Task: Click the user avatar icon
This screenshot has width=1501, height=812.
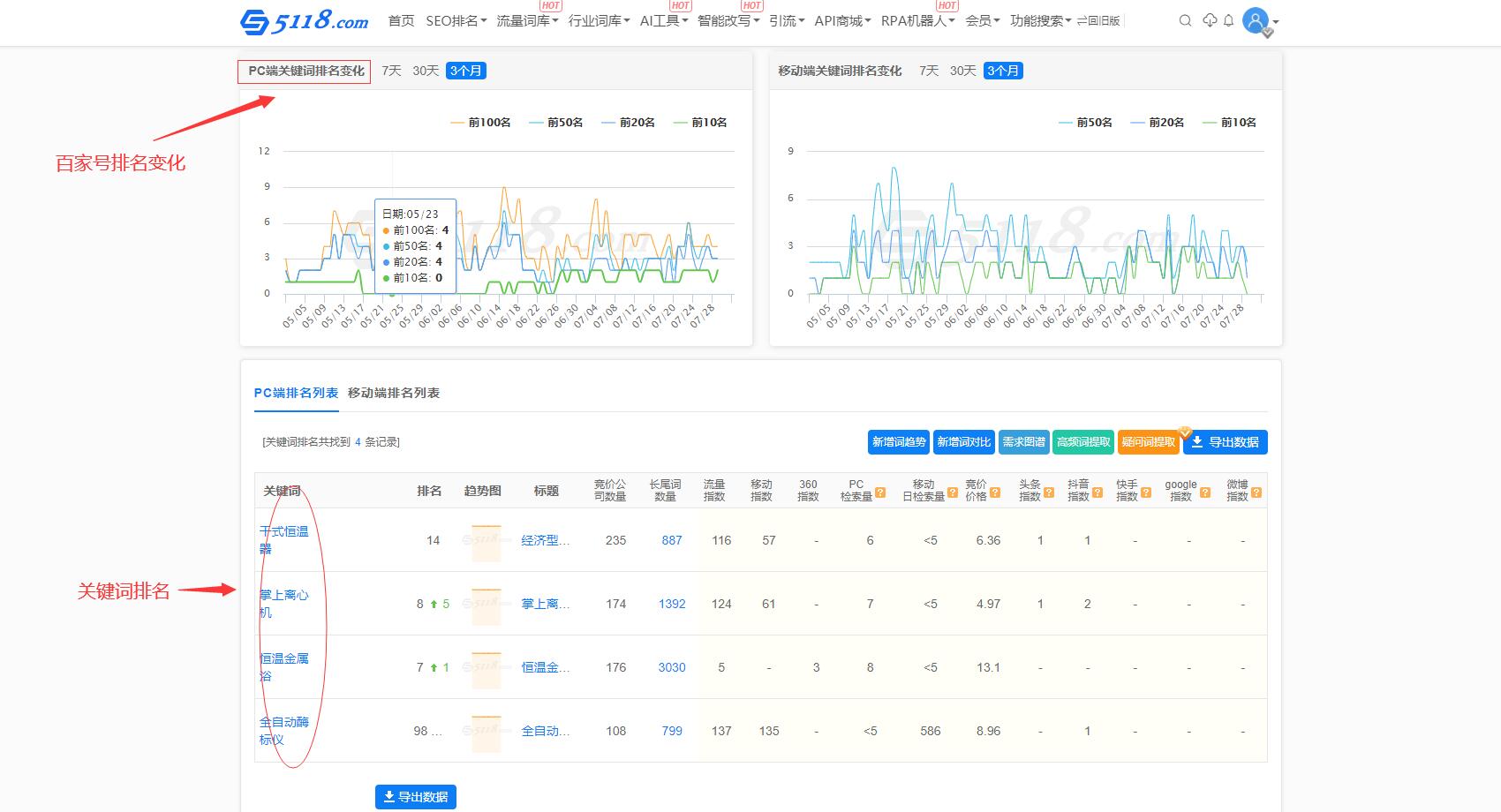Action: pos(1255,20)
